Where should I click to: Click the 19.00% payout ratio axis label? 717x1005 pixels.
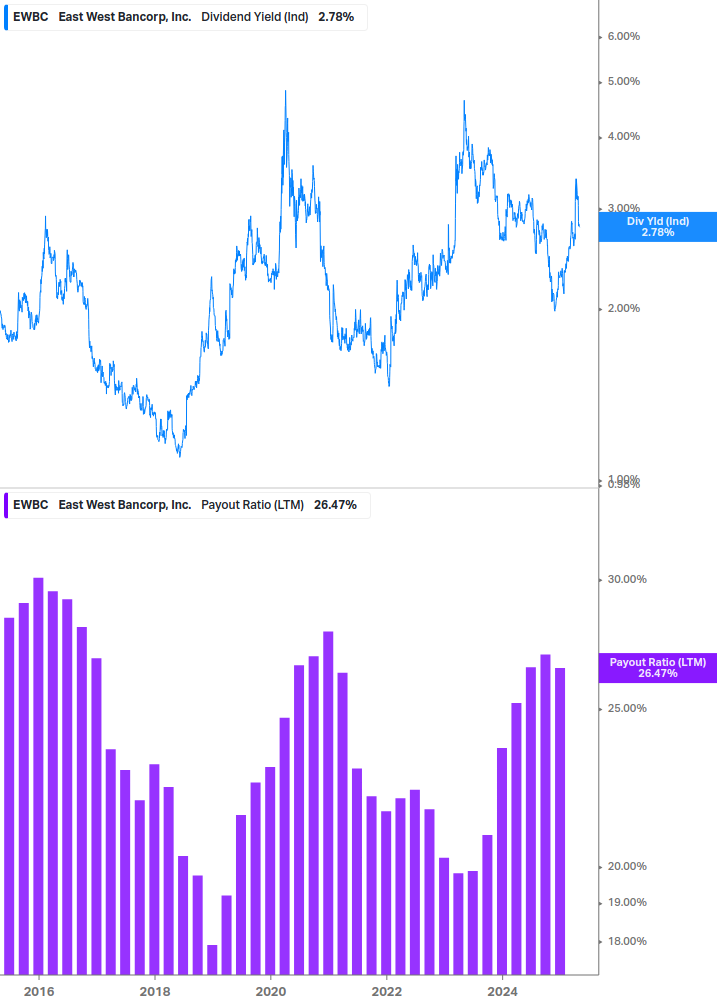(627, 902)
